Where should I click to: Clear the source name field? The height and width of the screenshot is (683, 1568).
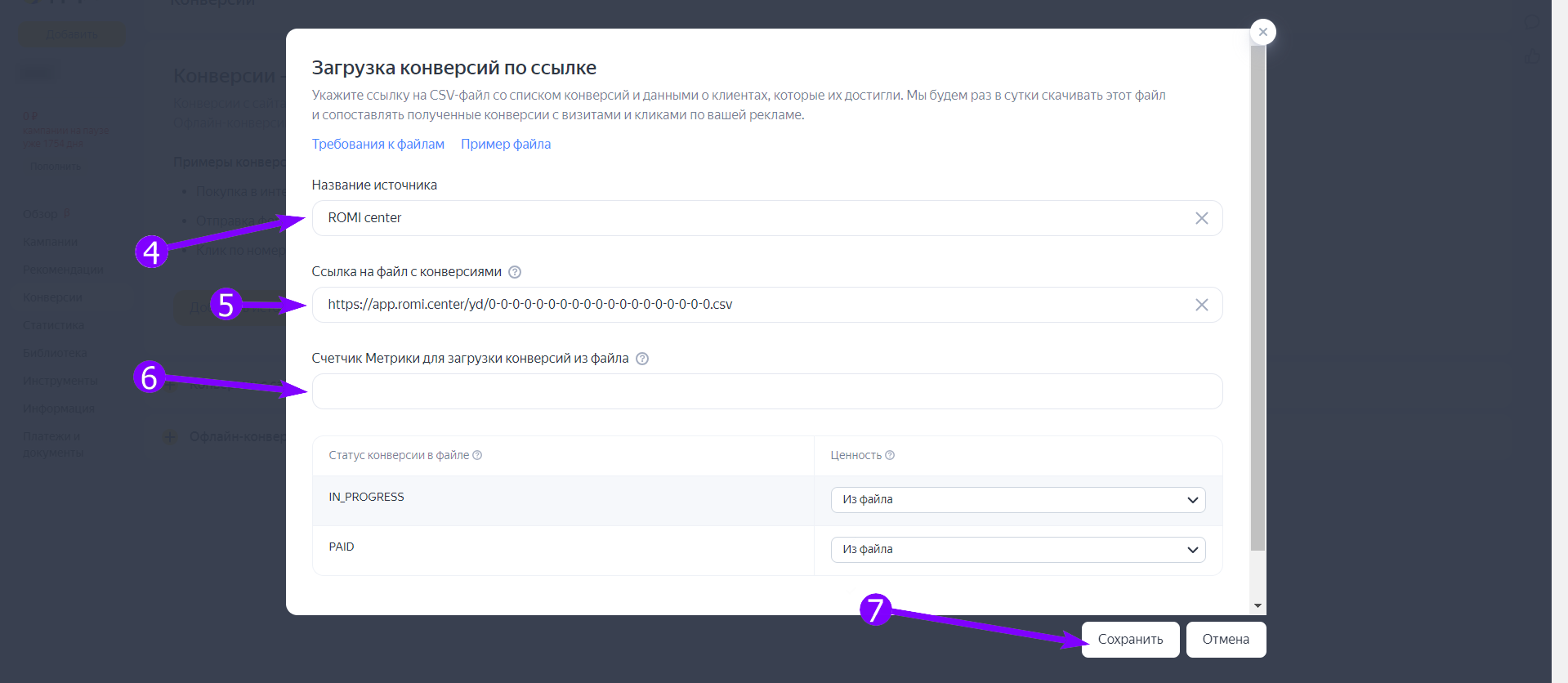point(1201,218)
